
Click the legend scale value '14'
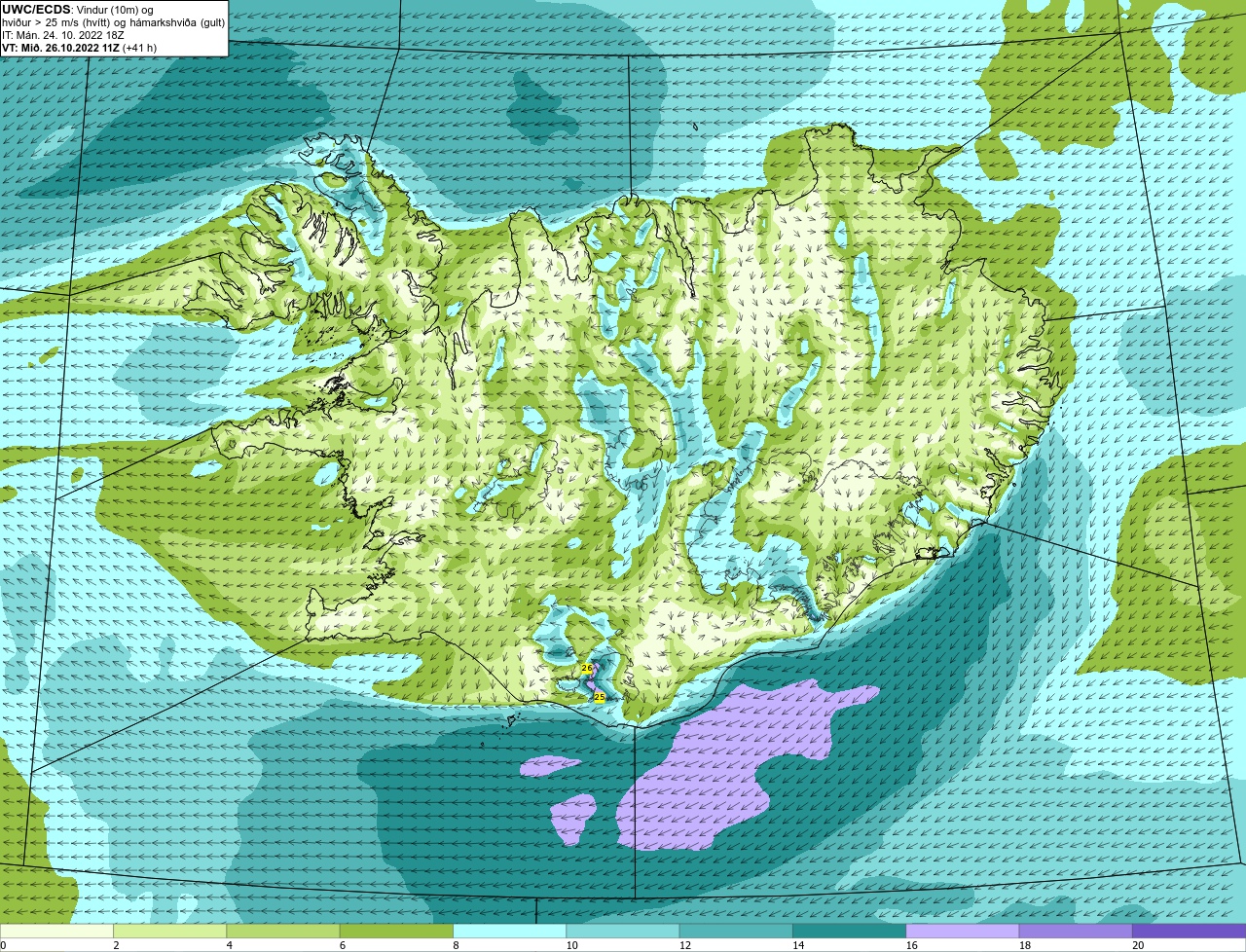pos(798,945)
